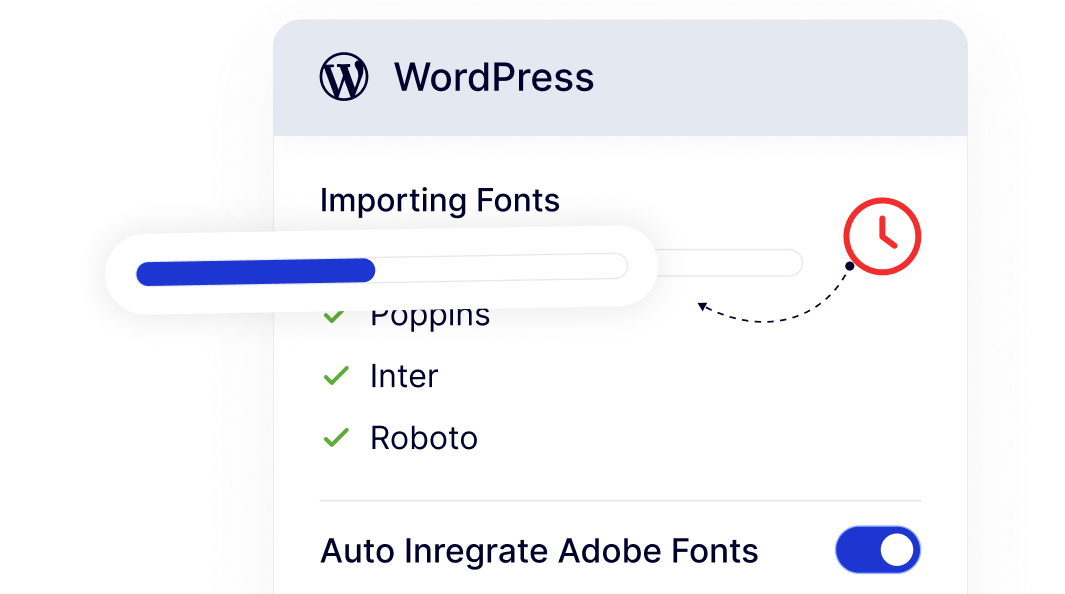Click the Auto Inregrate Adobe Fonts label
Screen dimensions: 1065x594
[x=539, y=551]
